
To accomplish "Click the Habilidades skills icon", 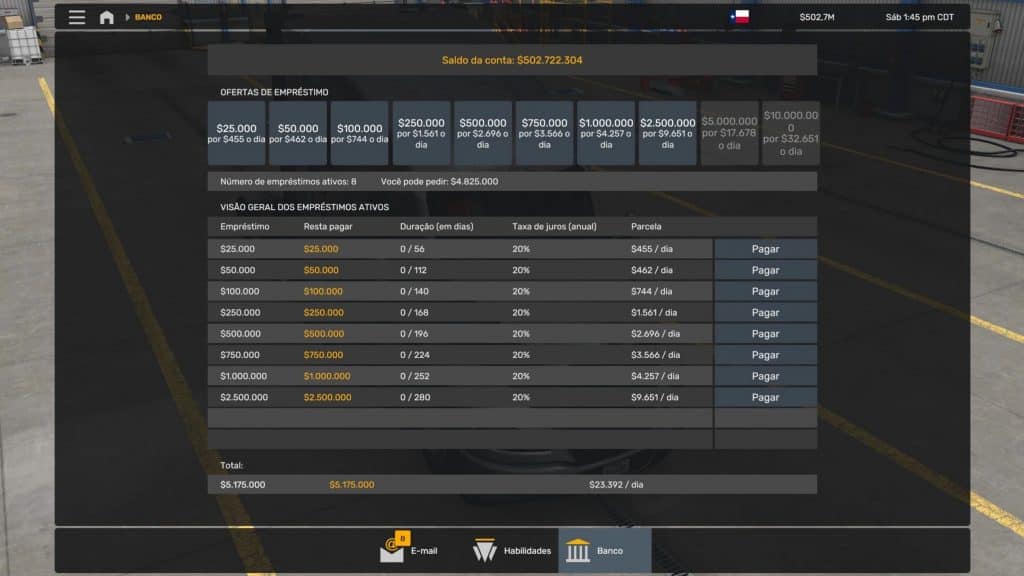I will click(x=486, y=549).
